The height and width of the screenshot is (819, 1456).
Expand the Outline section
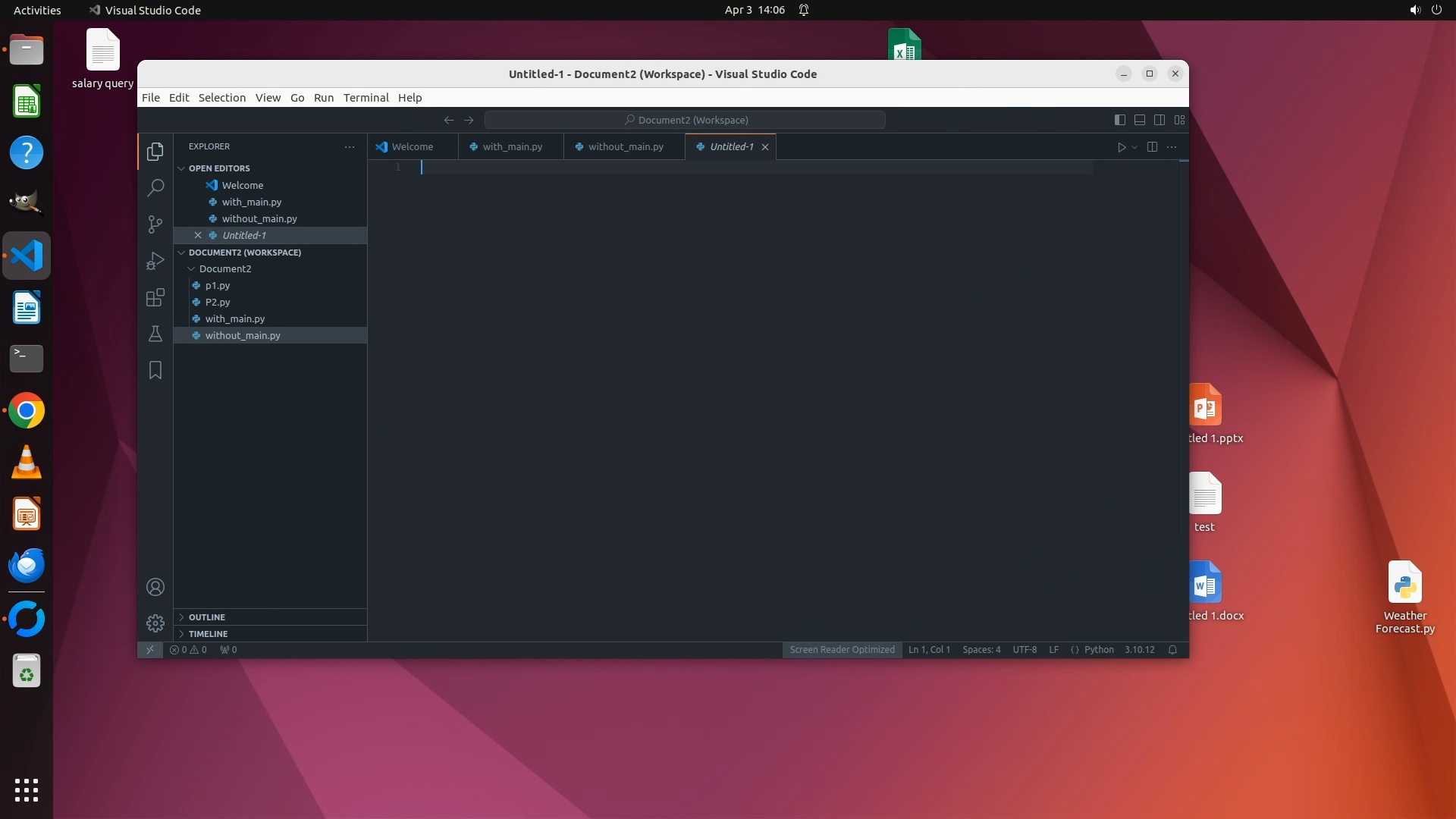[x=207, y=617]
